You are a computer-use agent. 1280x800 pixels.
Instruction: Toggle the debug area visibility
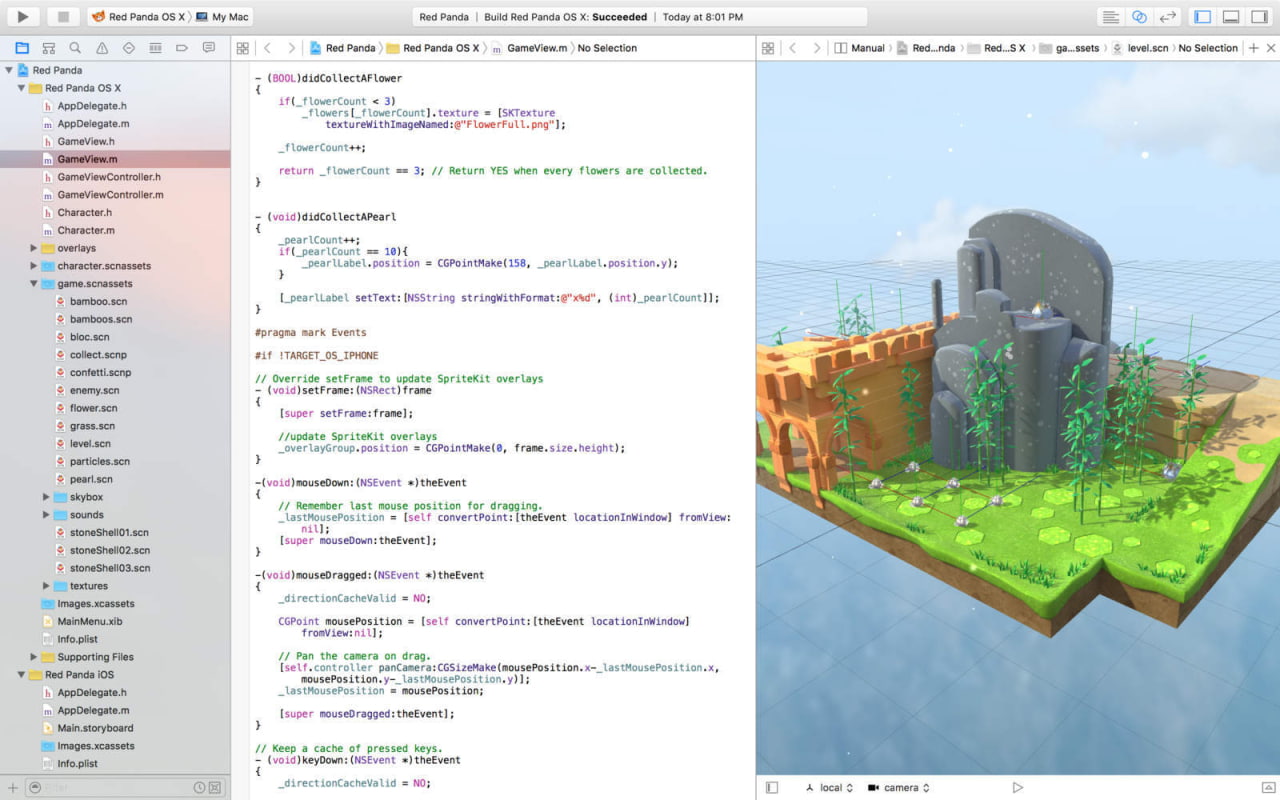[1230, 15]
